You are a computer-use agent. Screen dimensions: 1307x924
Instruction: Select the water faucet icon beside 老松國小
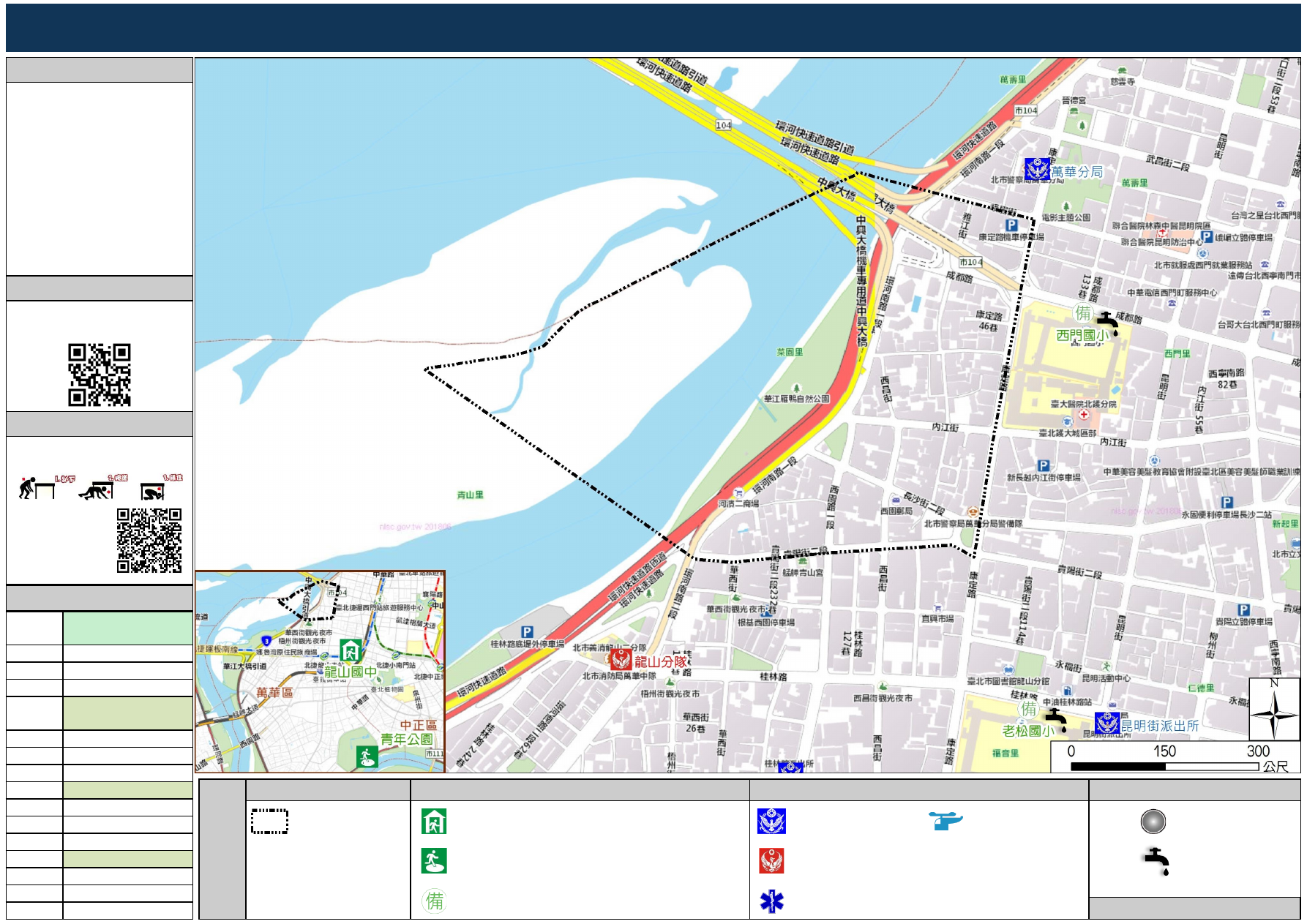[x=1056, y=719]
